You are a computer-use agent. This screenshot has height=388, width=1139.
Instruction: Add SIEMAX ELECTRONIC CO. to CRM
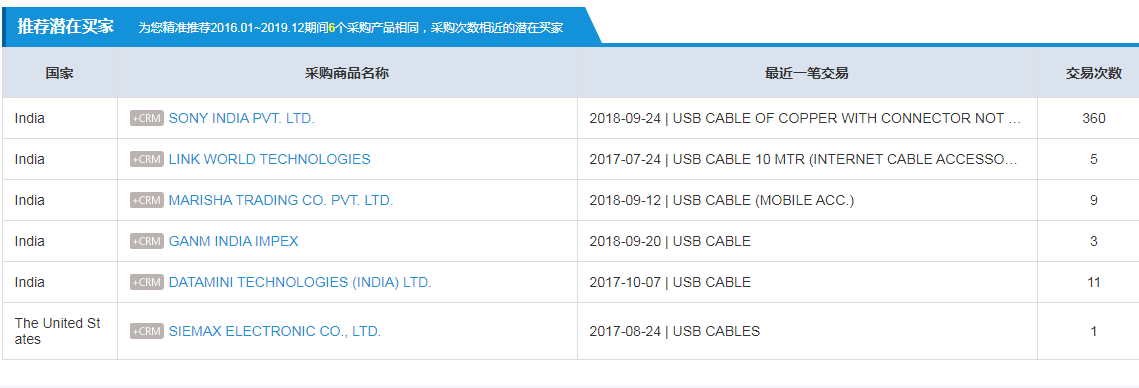pyautogui.click(x=147, y=331)
